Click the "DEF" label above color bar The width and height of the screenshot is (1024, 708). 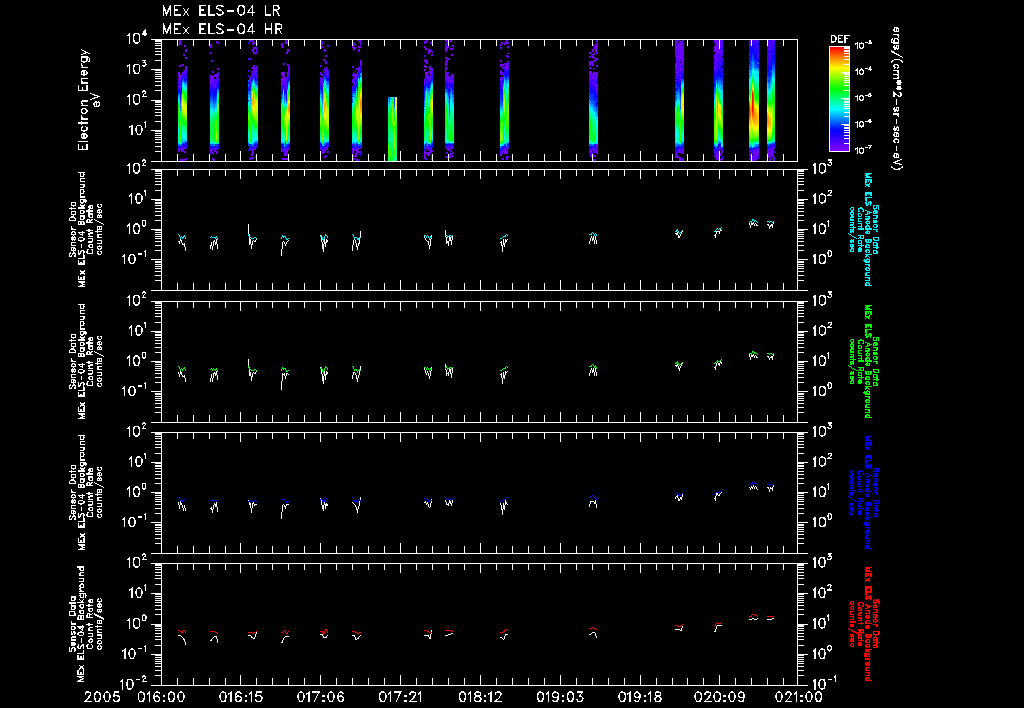click(x=839, y=39)
